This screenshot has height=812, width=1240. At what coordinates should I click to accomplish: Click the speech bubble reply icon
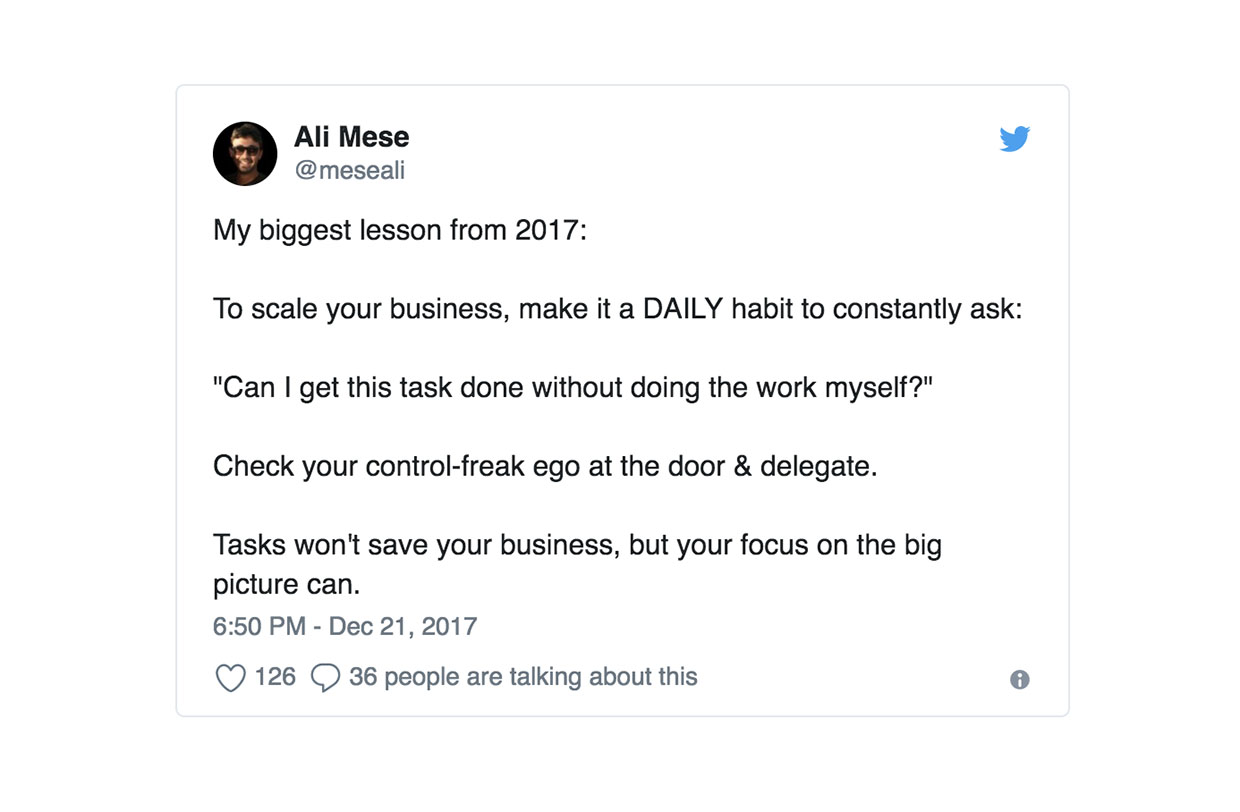click(325, 678)
